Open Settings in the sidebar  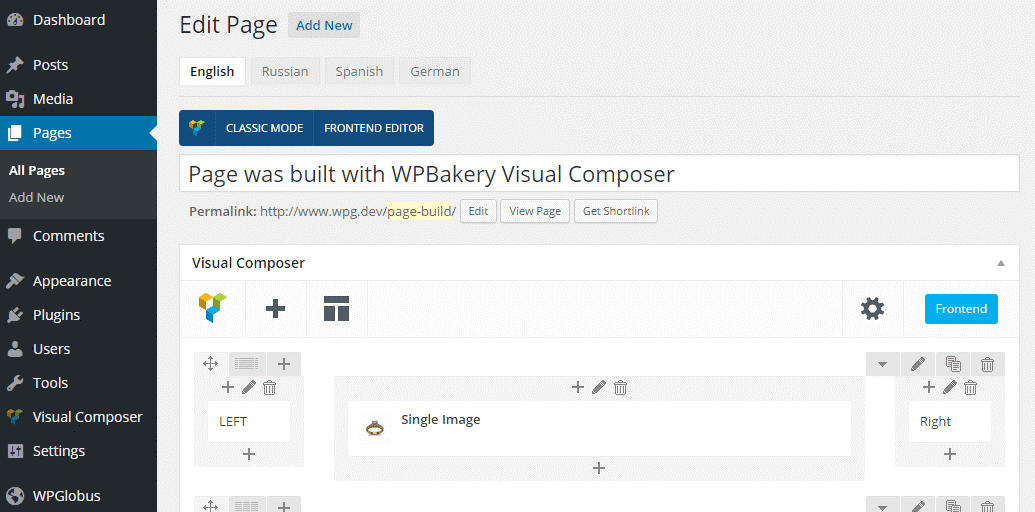tap(59, 451)
